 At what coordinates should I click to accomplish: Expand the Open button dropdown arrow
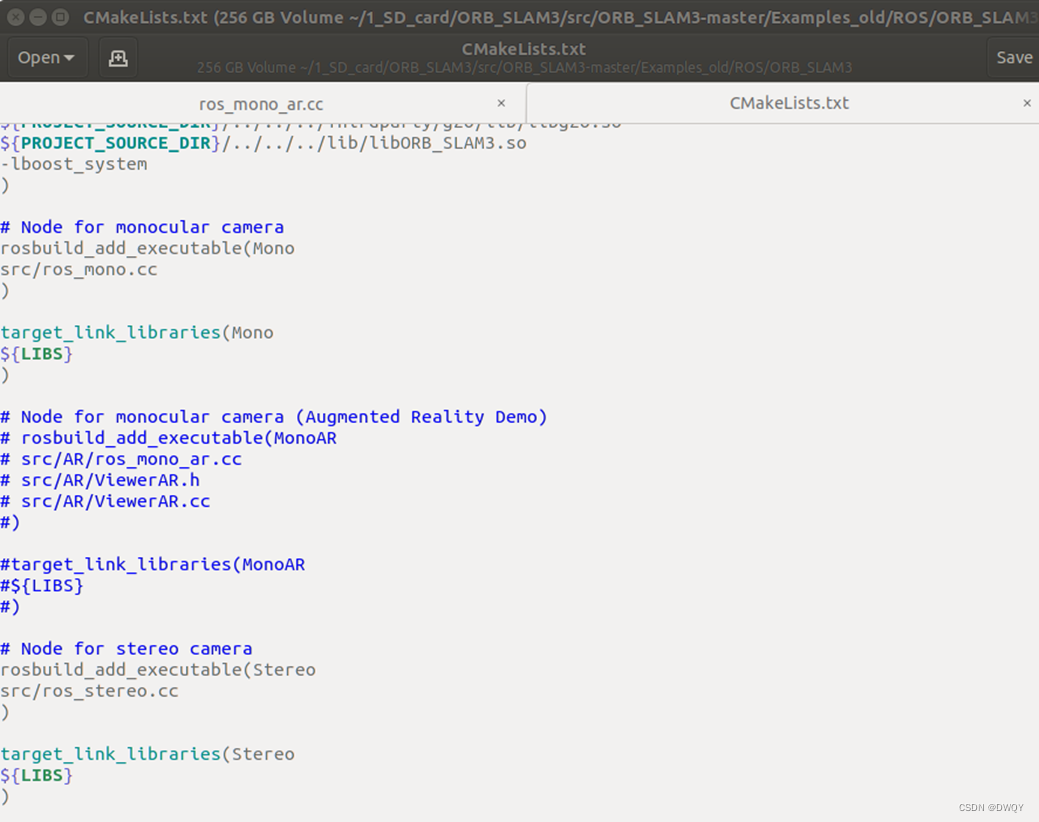[68, 58]
